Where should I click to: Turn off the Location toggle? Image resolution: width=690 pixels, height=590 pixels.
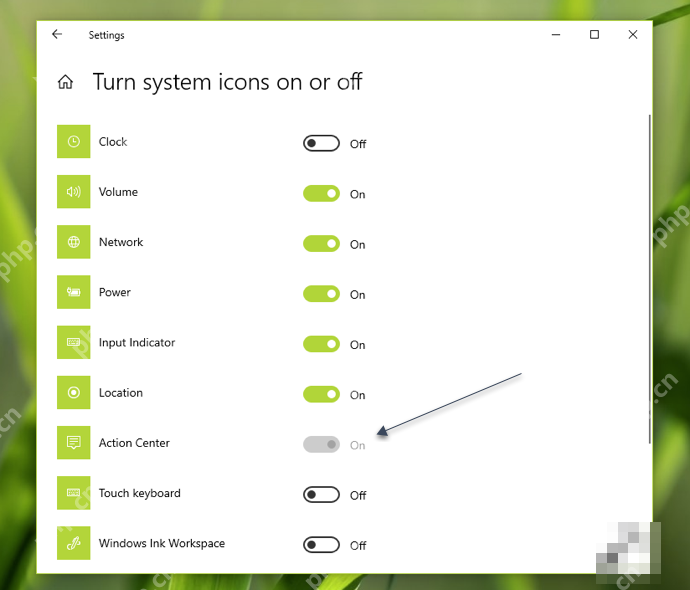tap(321, 394)
